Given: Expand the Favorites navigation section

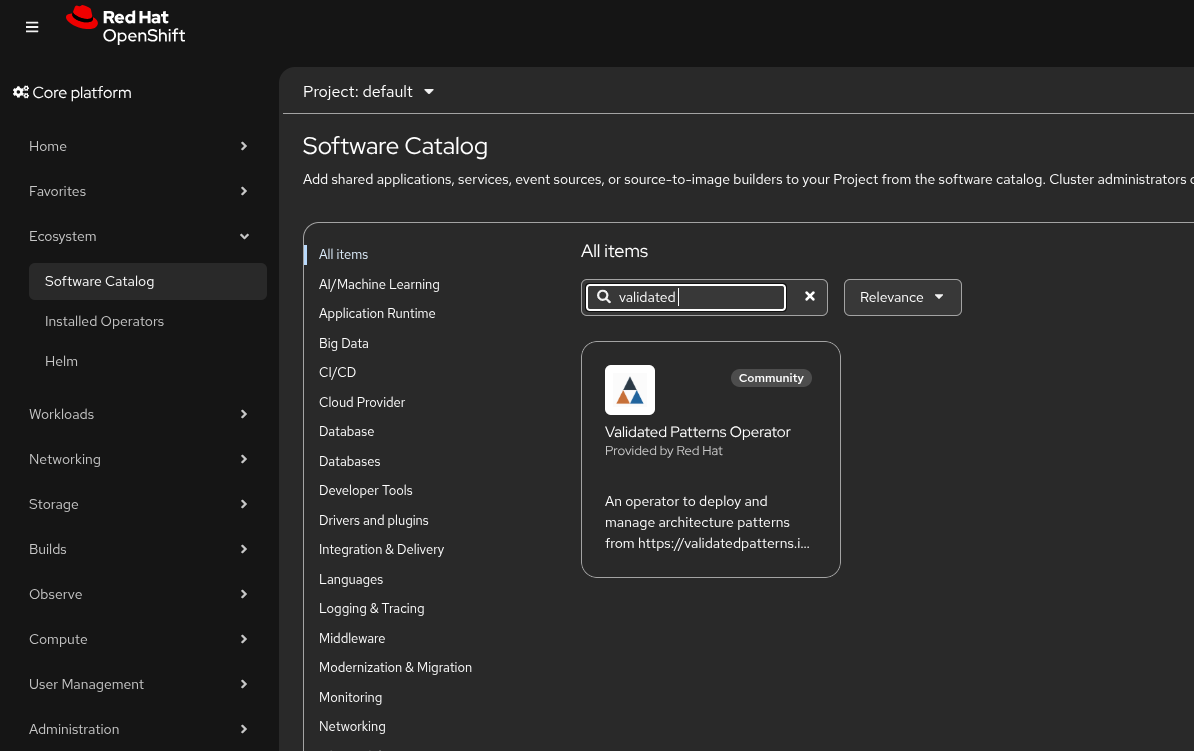Looking at the screenshot, I should click(x=139, y=191).
